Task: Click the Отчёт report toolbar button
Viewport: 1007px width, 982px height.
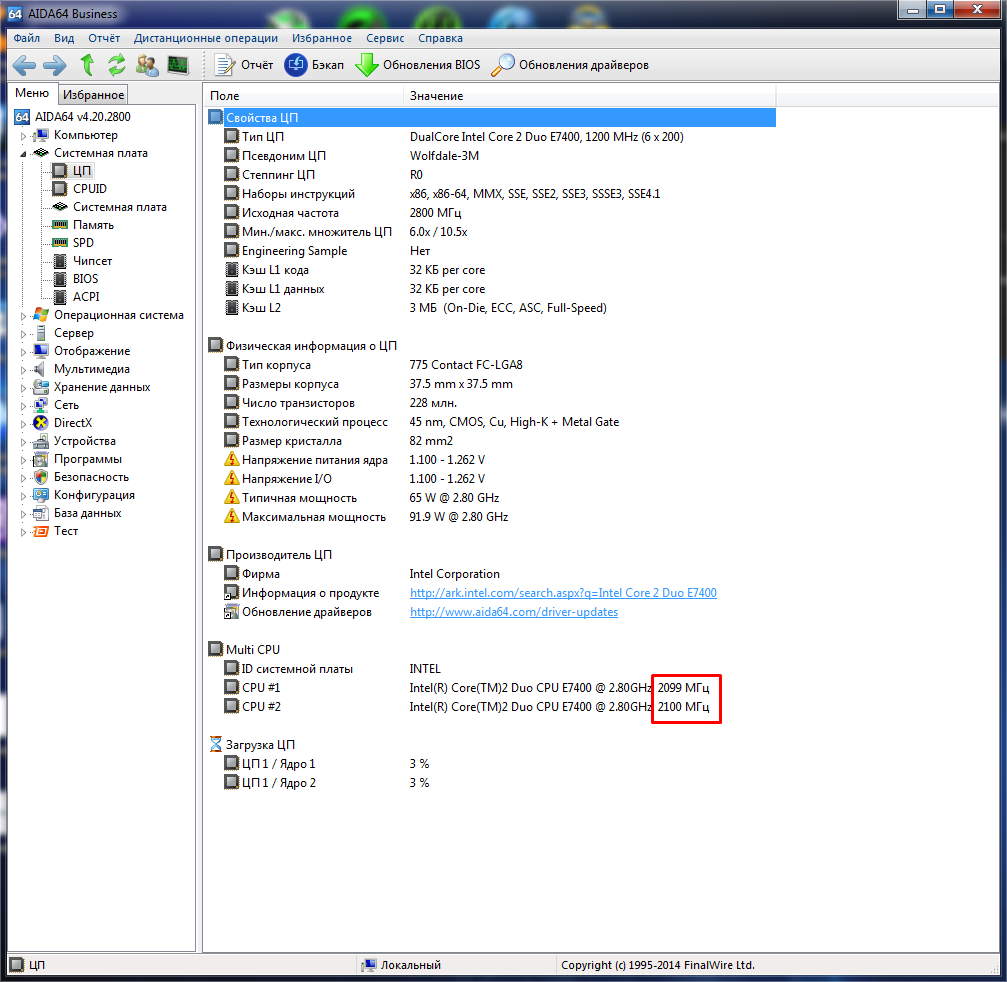Action: pos(244,65)
